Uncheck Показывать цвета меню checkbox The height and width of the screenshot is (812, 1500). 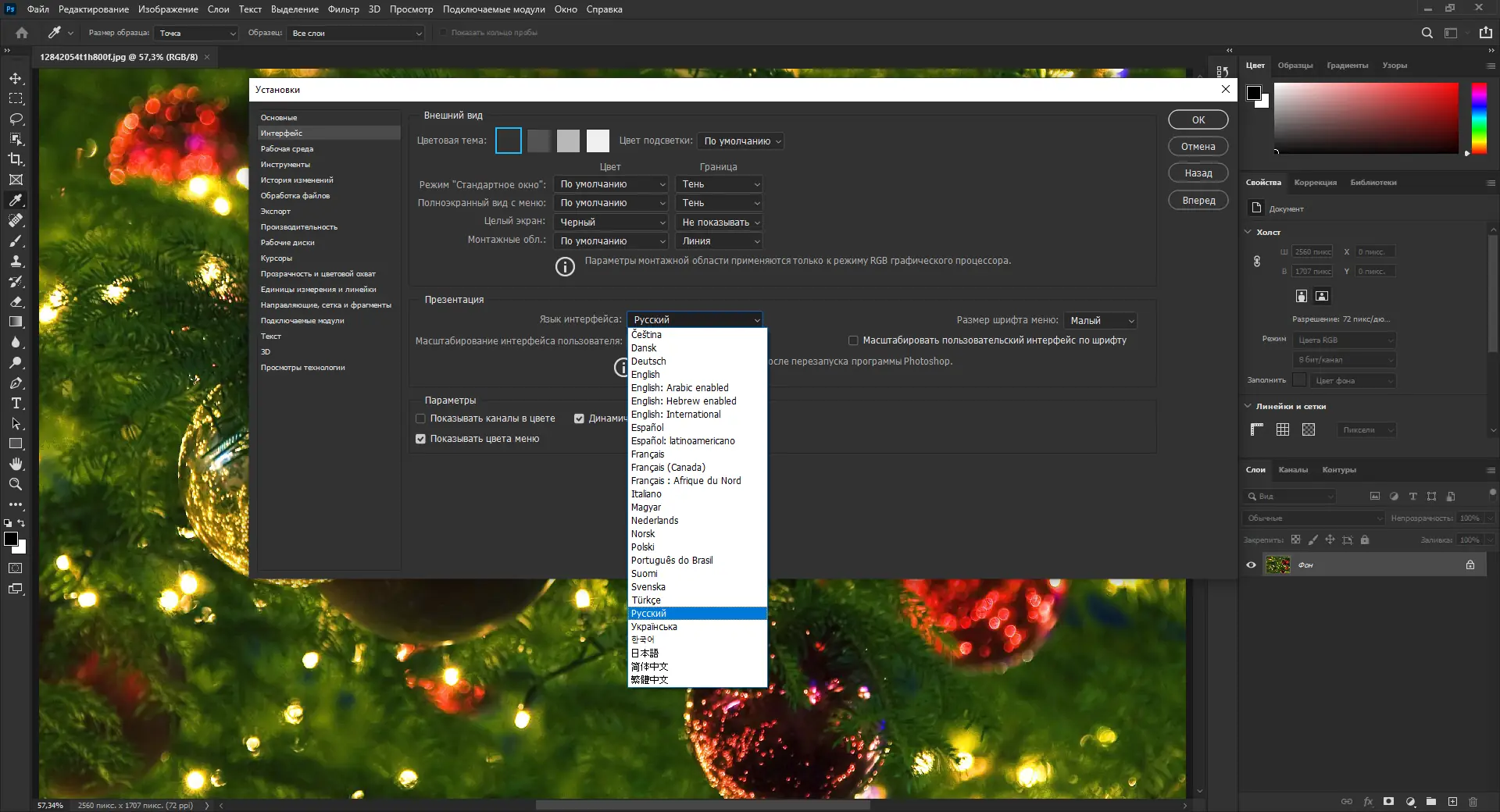click(421, 439)
